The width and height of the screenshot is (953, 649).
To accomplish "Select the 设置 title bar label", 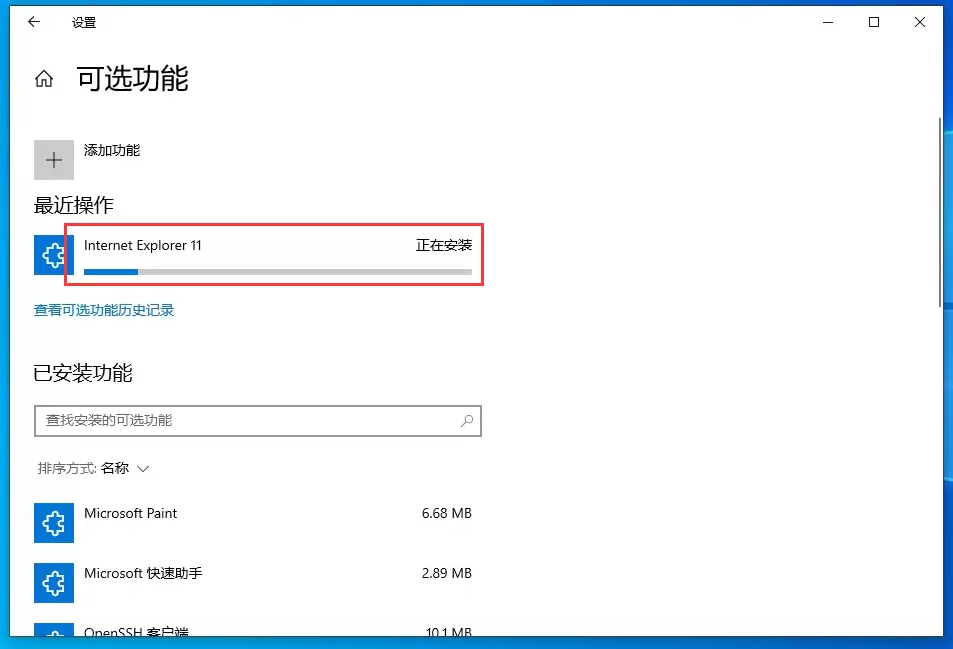I will click(85, 21).
